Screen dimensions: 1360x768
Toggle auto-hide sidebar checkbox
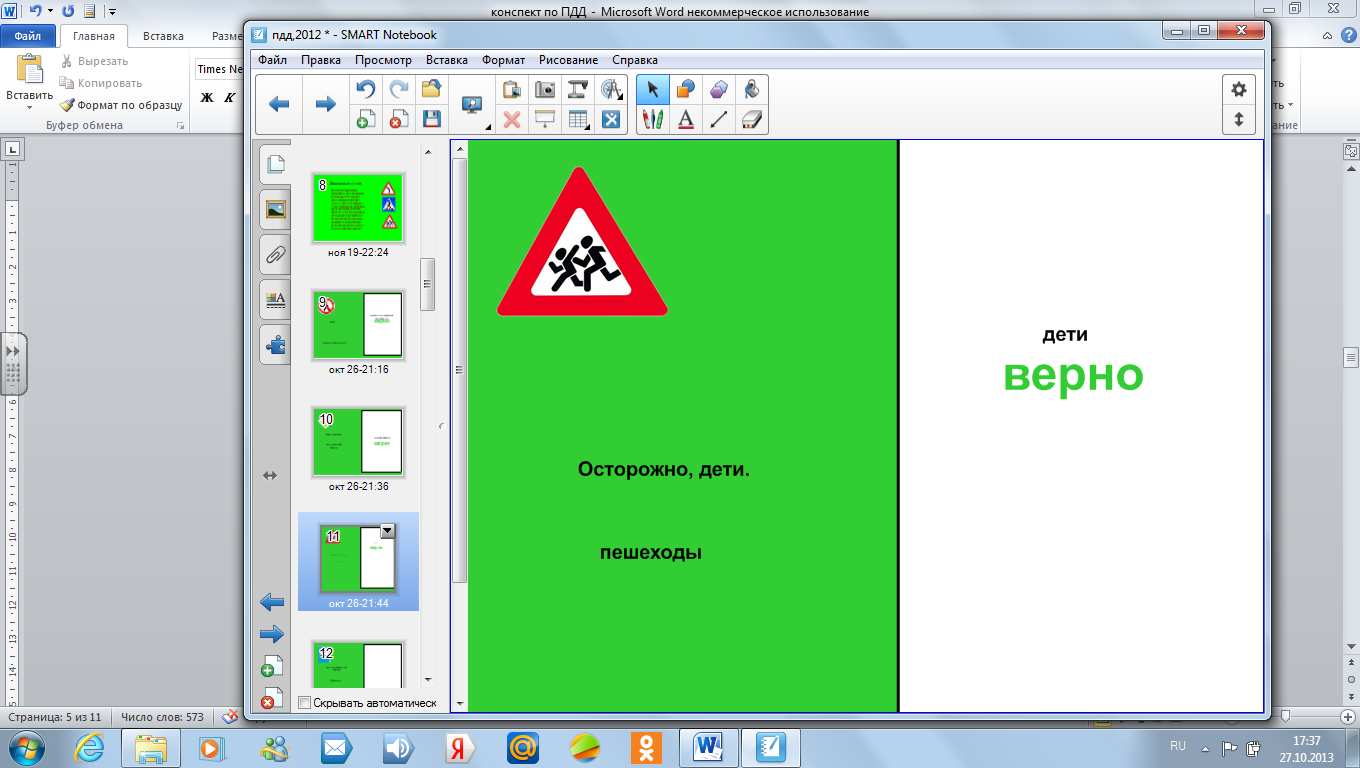(305, 703)
